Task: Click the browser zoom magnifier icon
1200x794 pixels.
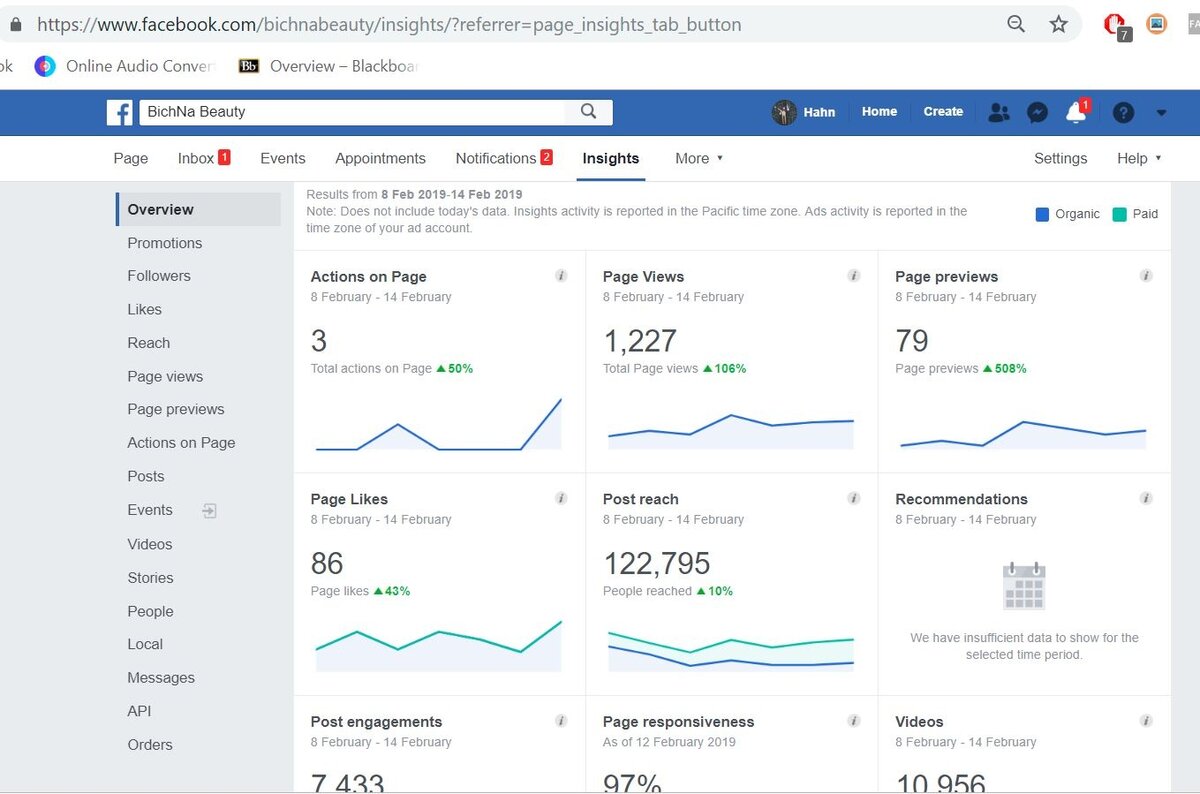Action: click(1016, 25)
